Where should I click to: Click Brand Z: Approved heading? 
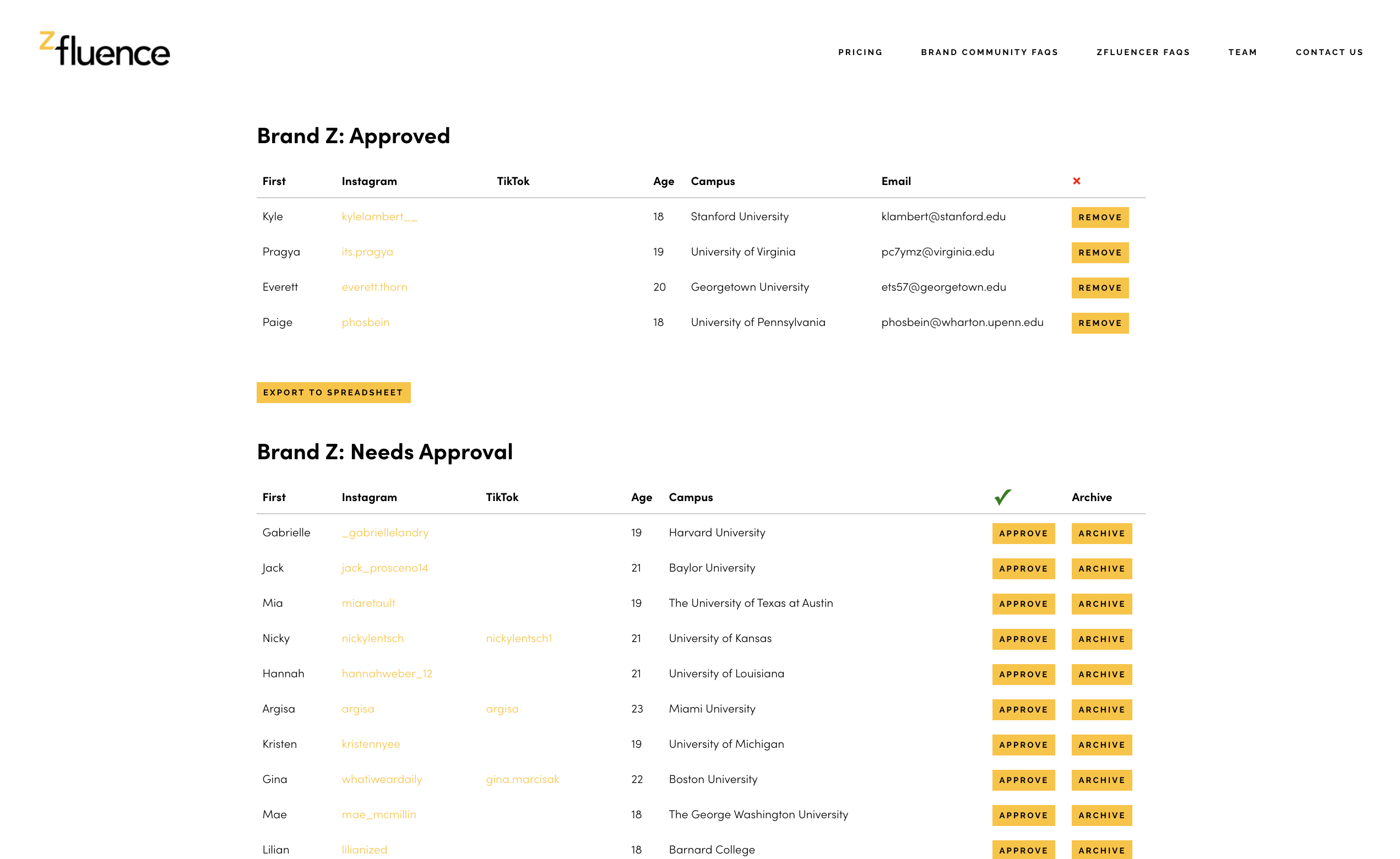coord(354,136)
